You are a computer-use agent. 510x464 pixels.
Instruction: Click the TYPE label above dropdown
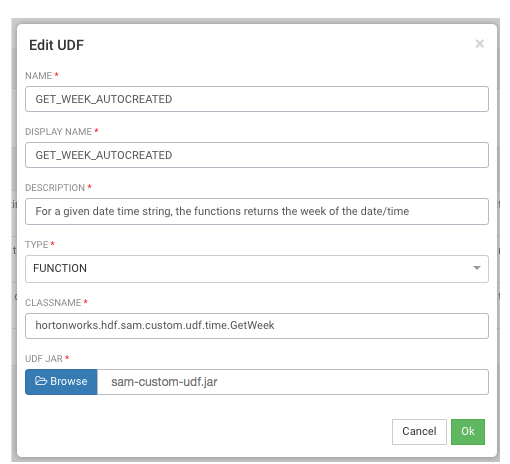click(37, 245)
